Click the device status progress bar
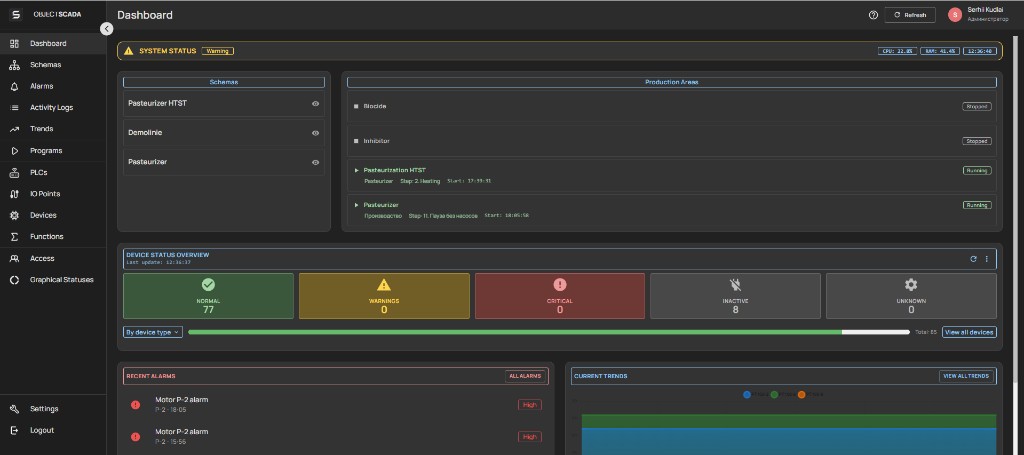1024x455 pixels. pyautogui.click(x=549, y=332)
